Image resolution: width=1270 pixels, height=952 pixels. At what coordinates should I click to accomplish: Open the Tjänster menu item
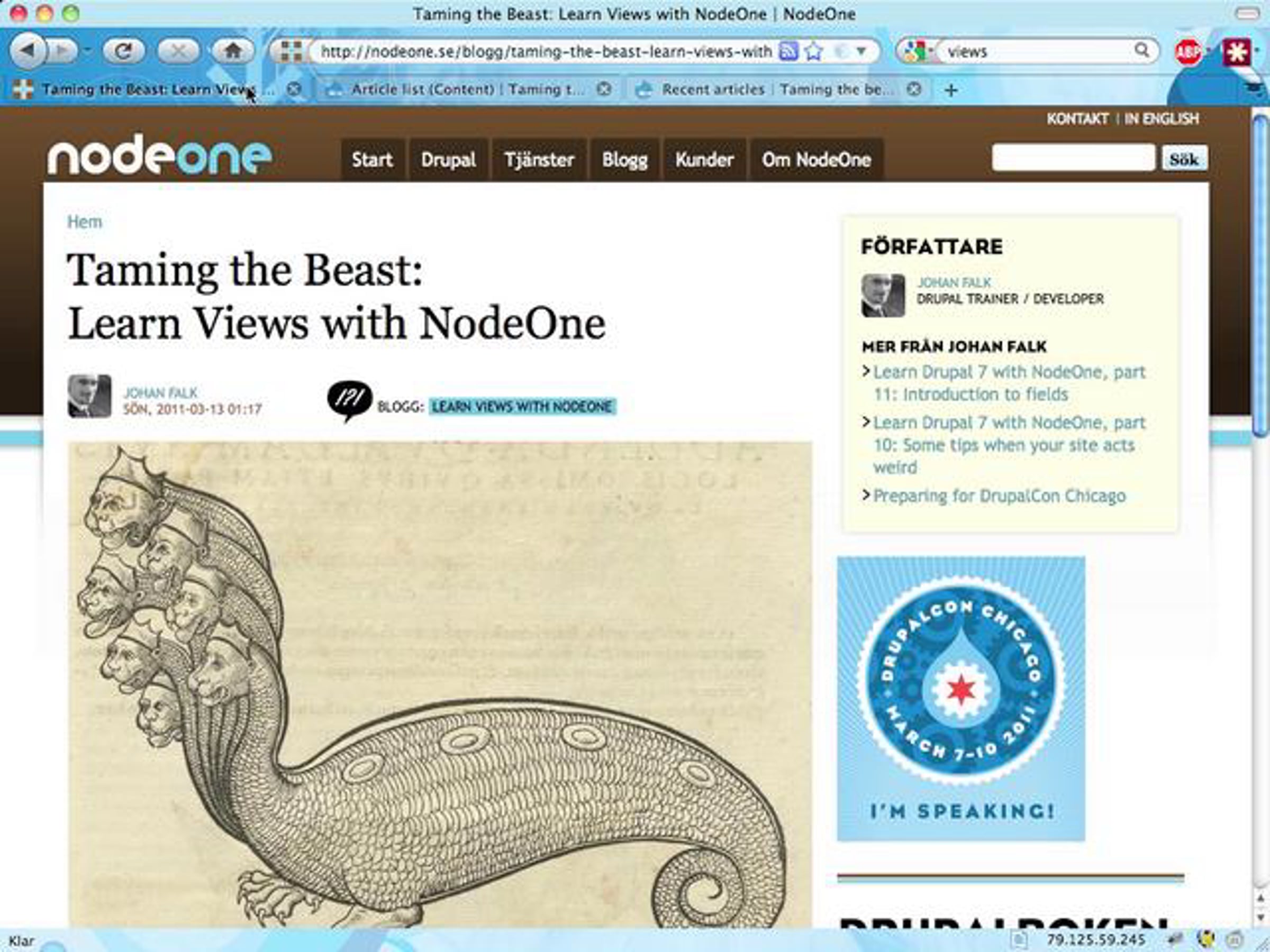point(539,160)
